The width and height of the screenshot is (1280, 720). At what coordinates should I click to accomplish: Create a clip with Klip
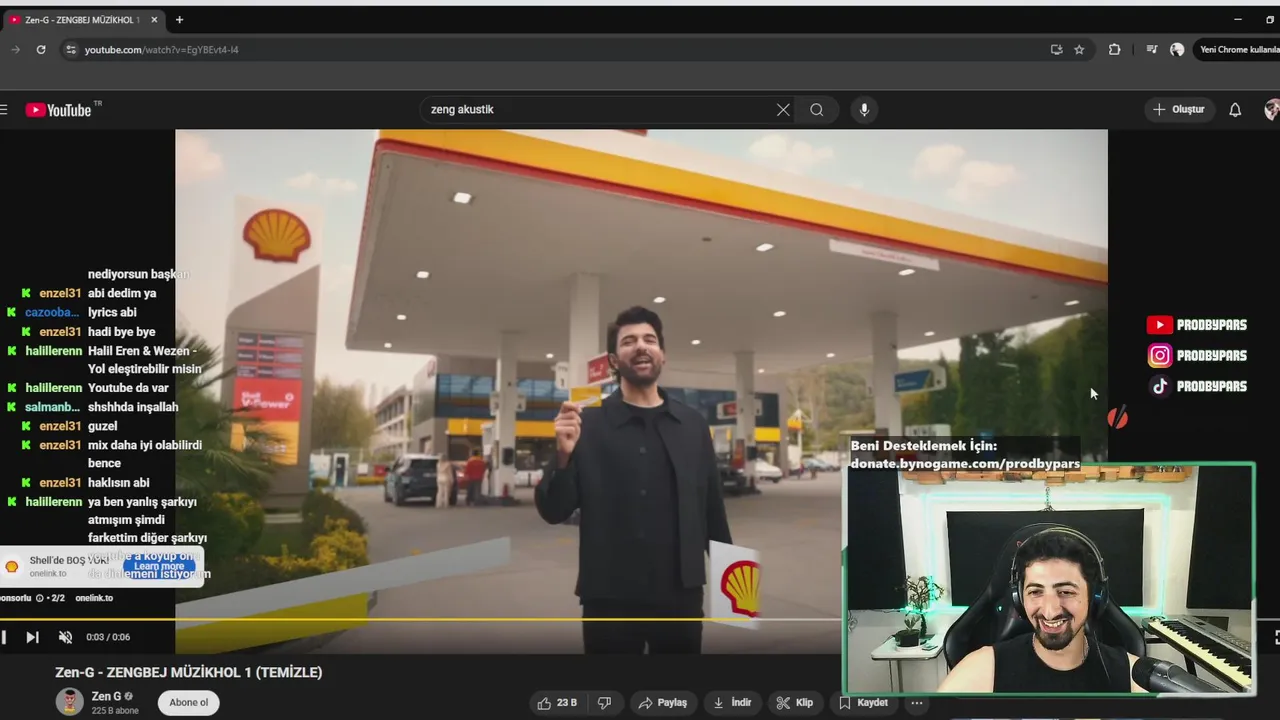(x=795, y=703)
